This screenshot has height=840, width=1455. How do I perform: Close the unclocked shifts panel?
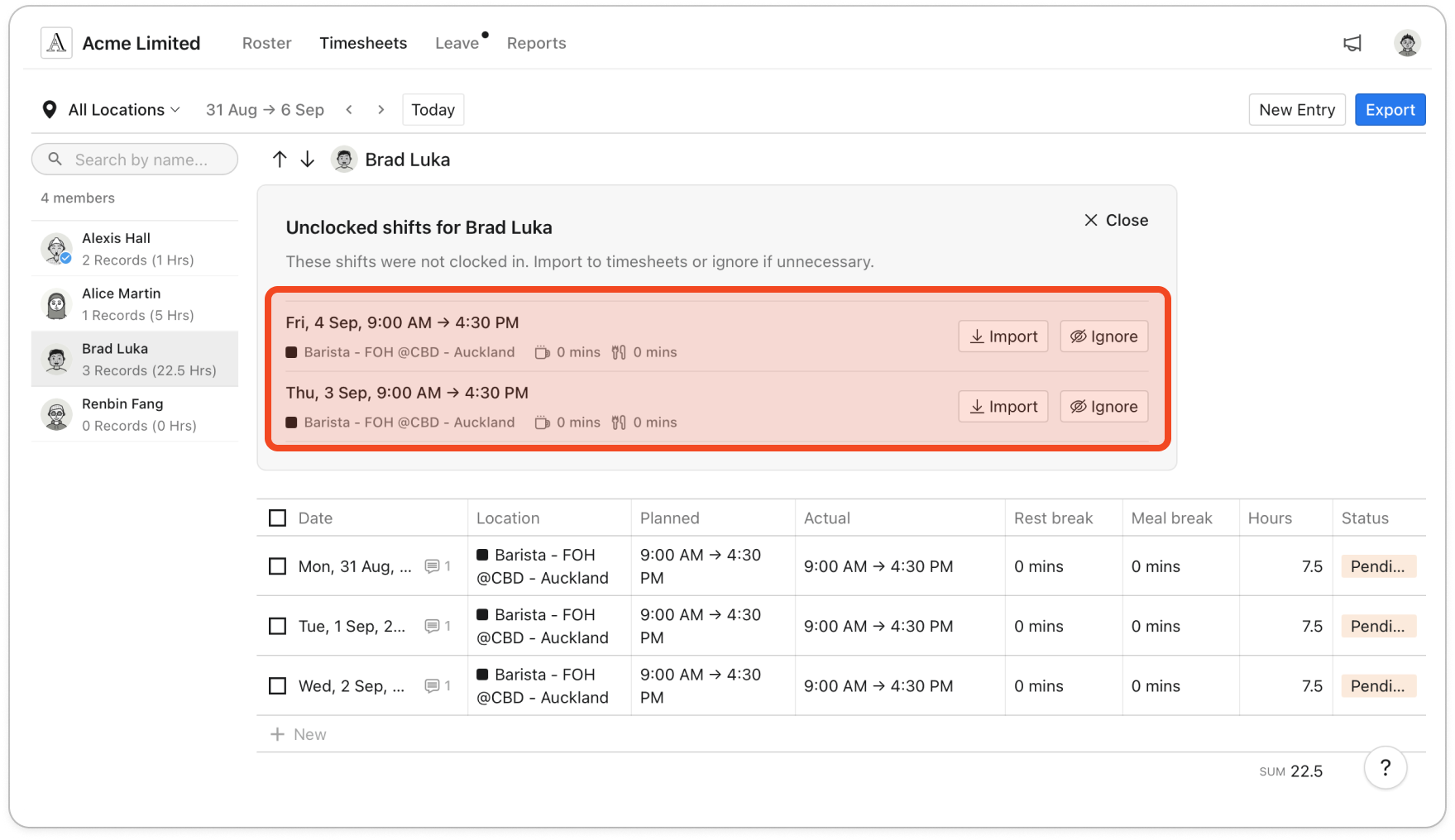click(x=1116, y=220)
